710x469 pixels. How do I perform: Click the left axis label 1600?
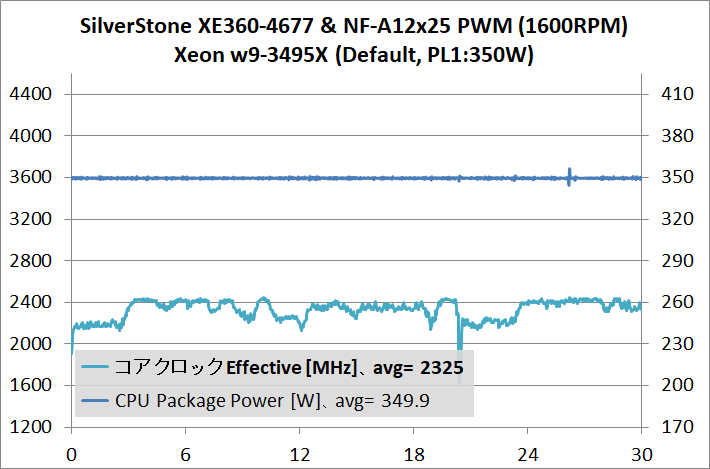(31, 385)
